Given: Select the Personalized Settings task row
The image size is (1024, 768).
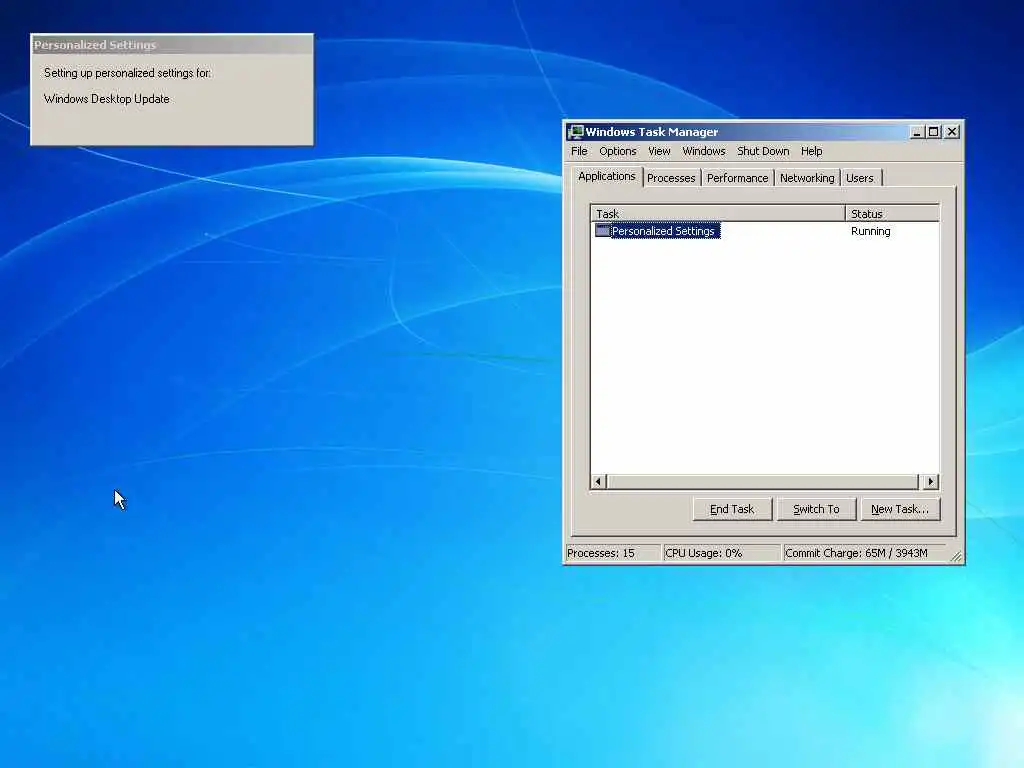Looking at the screenshot, I should (765, 231).
